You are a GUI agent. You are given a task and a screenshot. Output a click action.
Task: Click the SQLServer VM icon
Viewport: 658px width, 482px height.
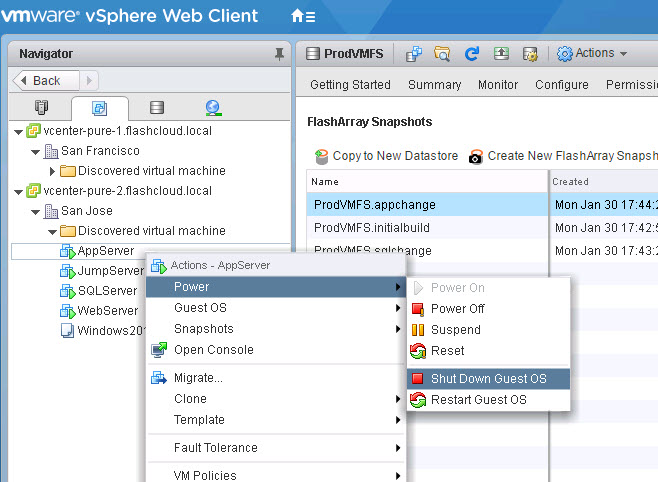click(68, 291)
